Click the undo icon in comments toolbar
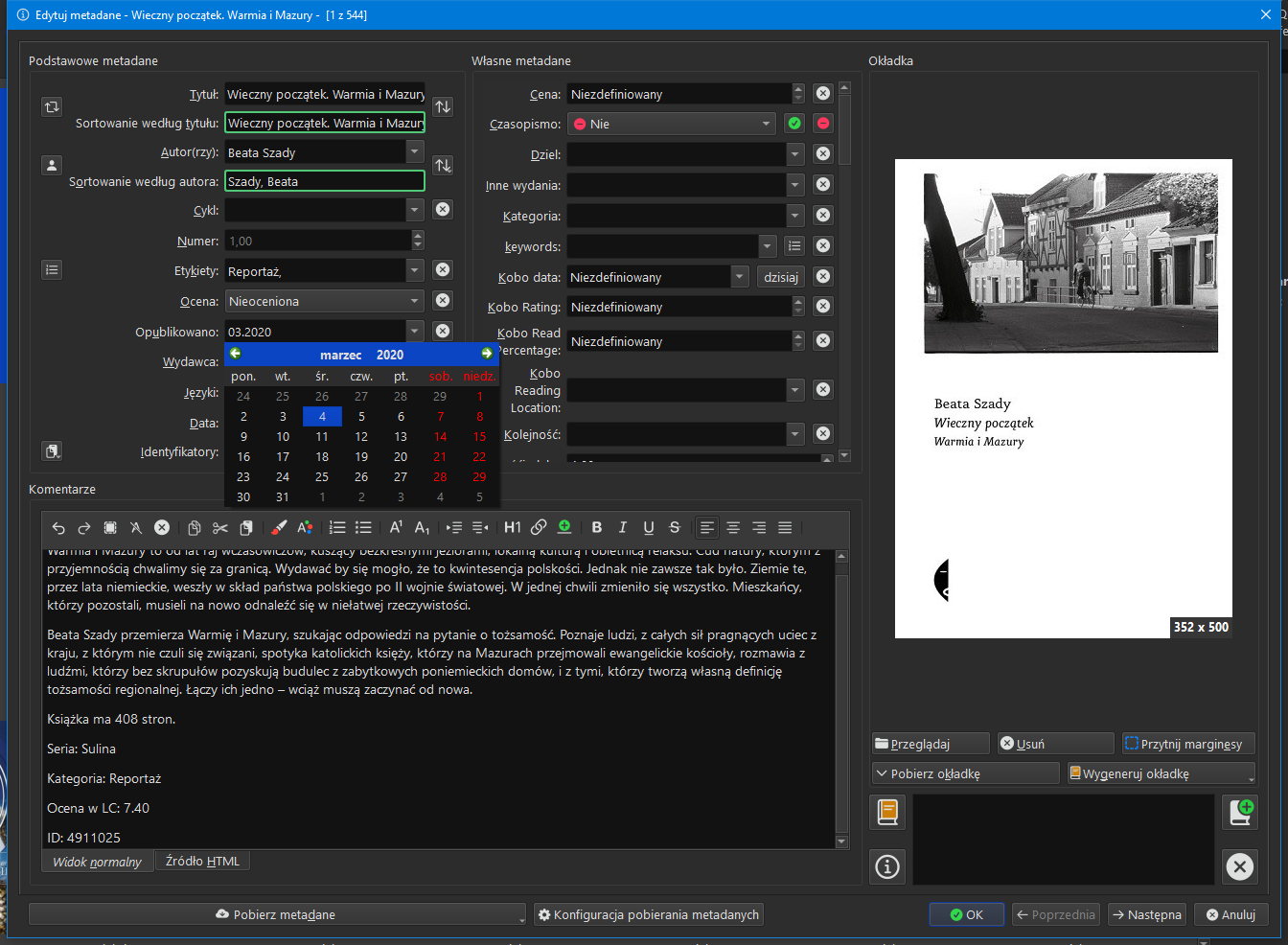The width and height of the screenshot is (1288, 945). (58, 528)
